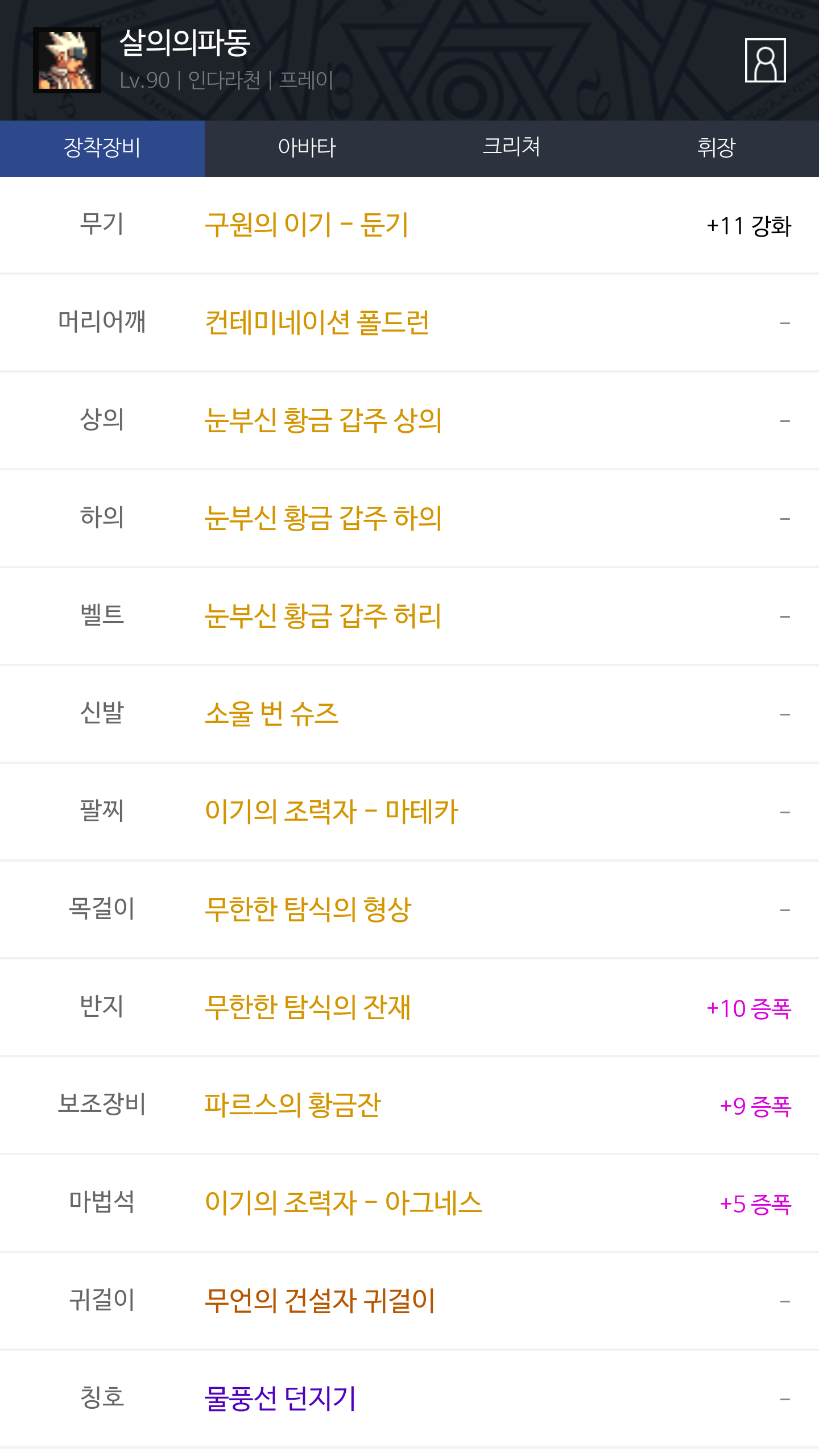Open shoes item 소울 번 슈즈
The width and height of the screenshot is (819, 1456).
(x=272, y=714)
